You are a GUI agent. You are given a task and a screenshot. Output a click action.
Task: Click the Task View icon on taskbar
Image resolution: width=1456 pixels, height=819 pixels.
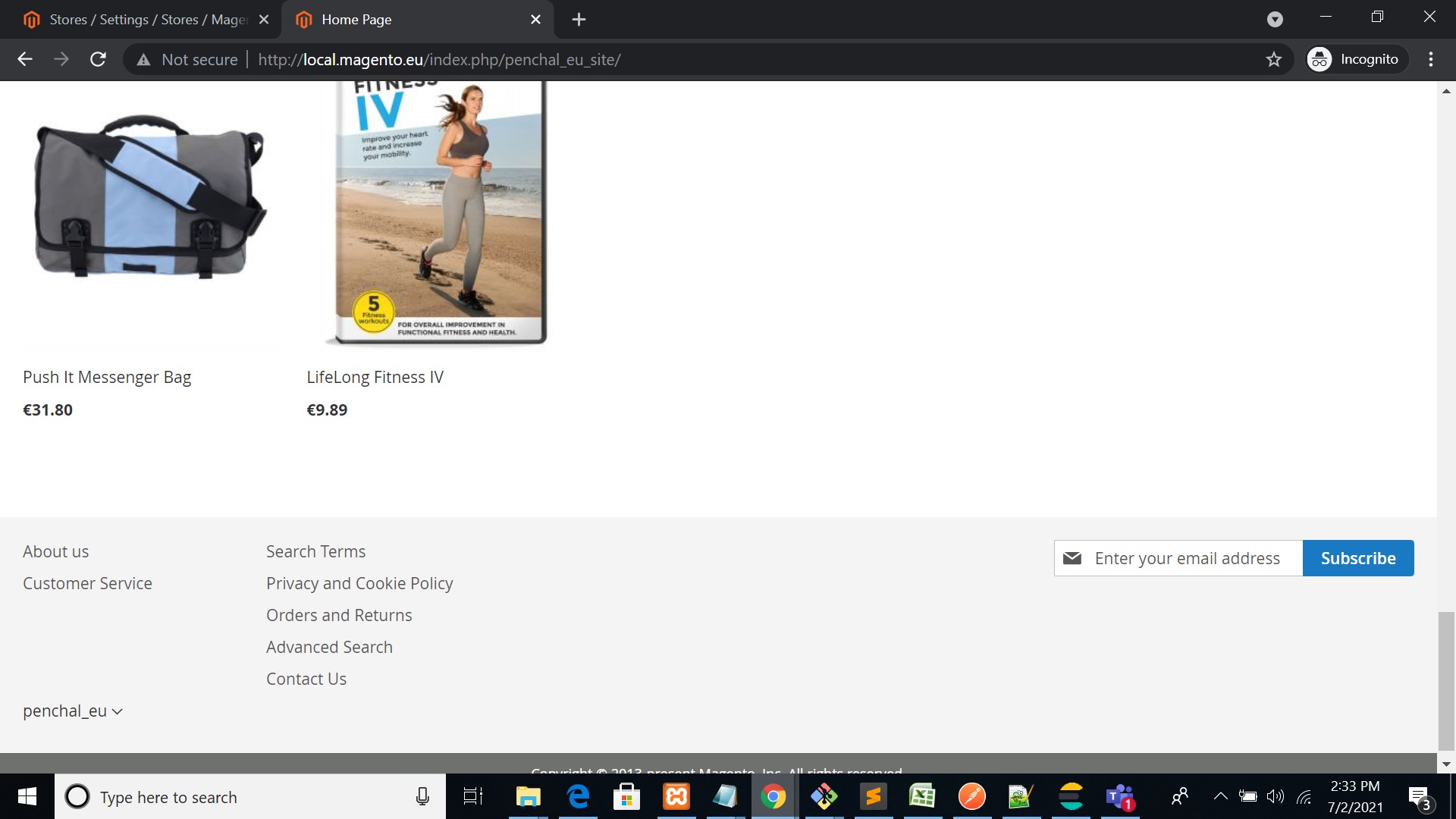click(x=471, y=796)
